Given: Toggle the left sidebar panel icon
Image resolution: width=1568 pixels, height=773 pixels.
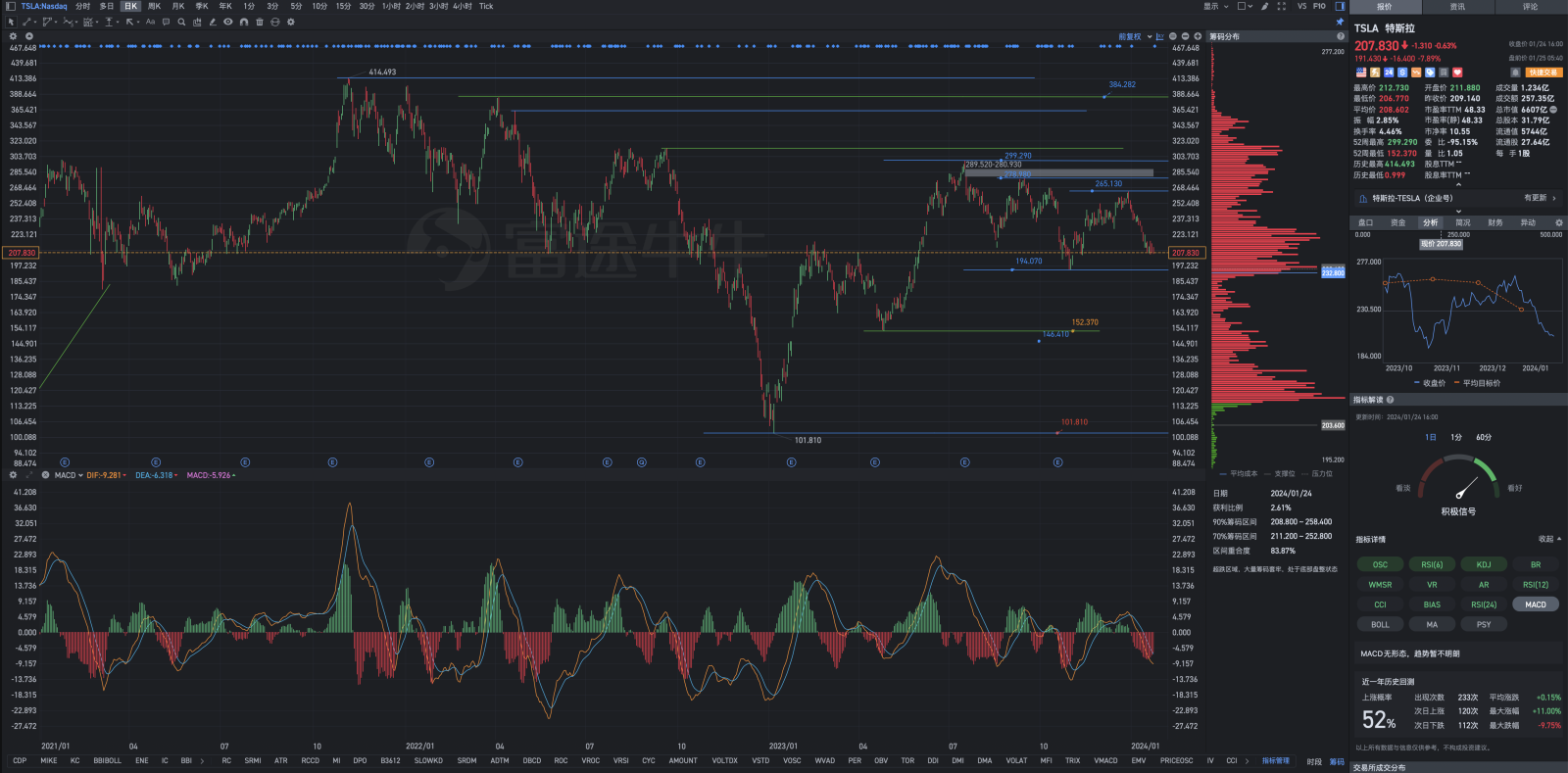Looking at the screenshot, I should coord(11,6).
